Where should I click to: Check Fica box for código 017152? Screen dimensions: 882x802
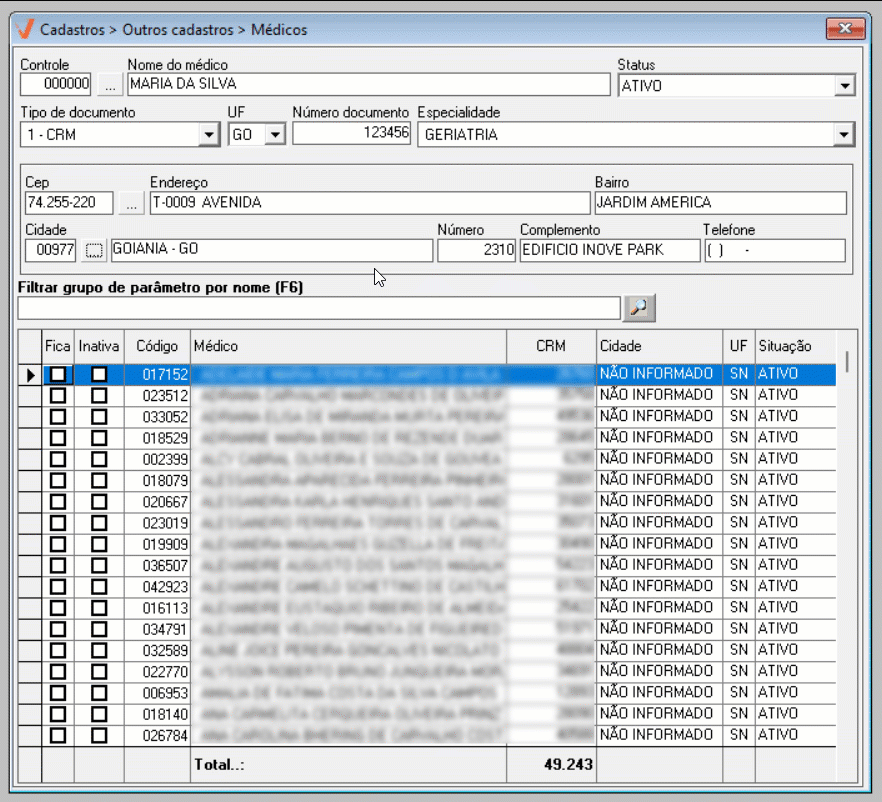point(59,374)
